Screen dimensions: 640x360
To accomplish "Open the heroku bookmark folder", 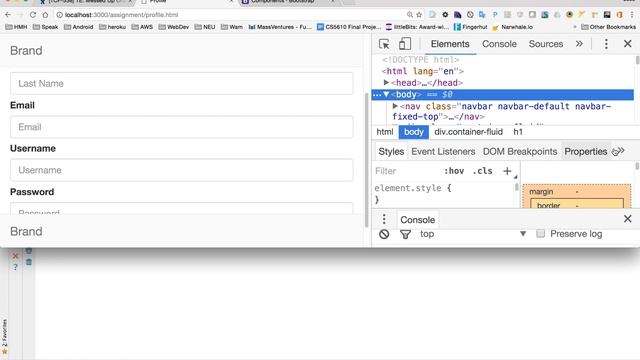I will [112, 27].
